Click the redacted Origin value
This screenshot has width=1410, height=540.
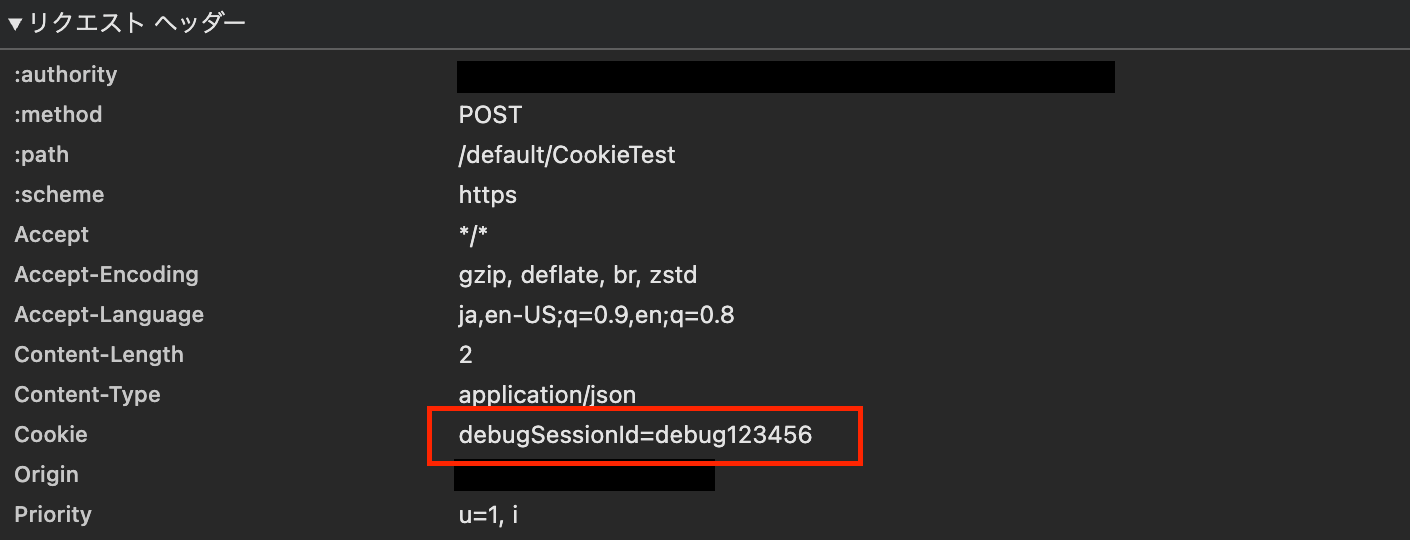click(x=584, y=475)
